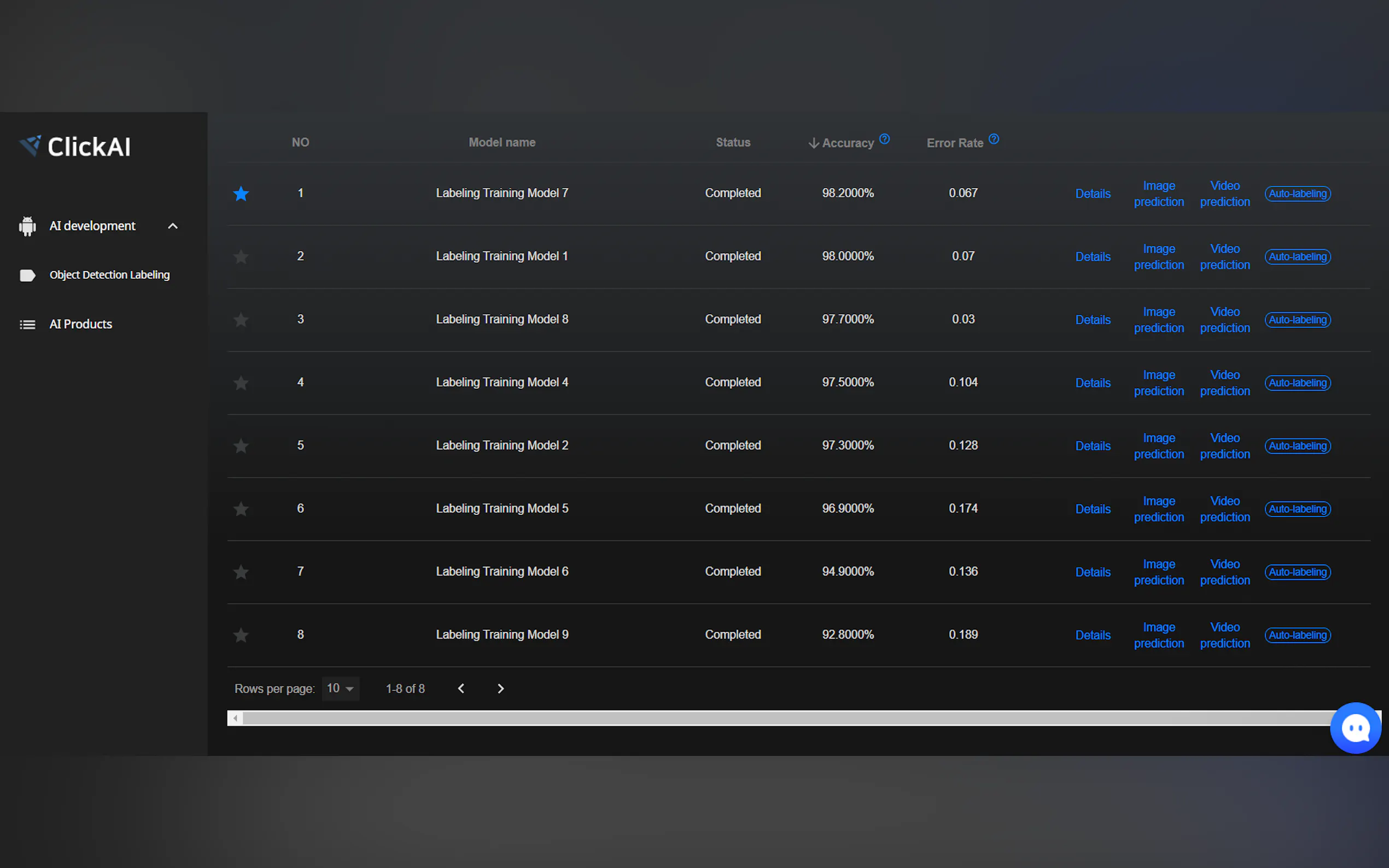
Task: Open the AI Products menu item
Action: click(80, 324)
